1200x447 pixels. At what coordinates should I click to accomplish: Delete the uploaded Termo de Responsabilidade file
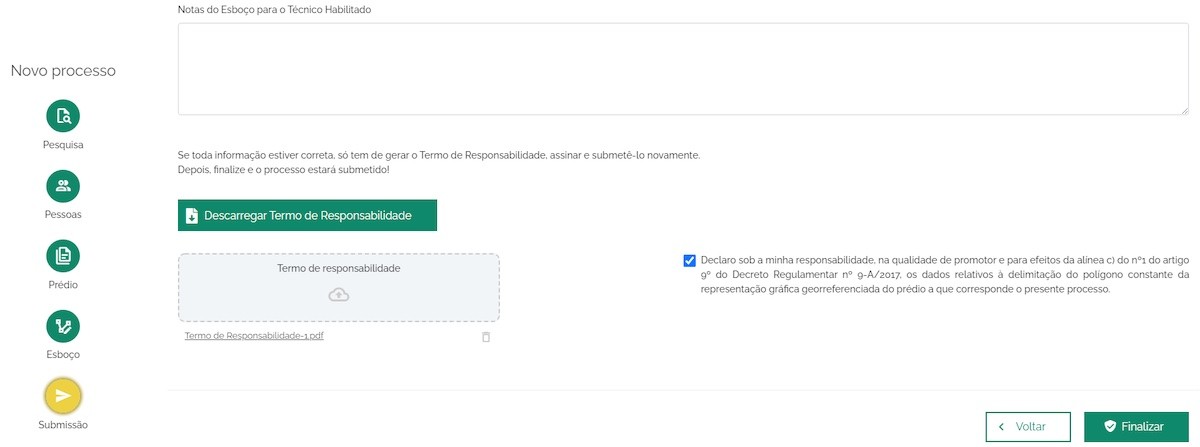(x=486, y=337)
